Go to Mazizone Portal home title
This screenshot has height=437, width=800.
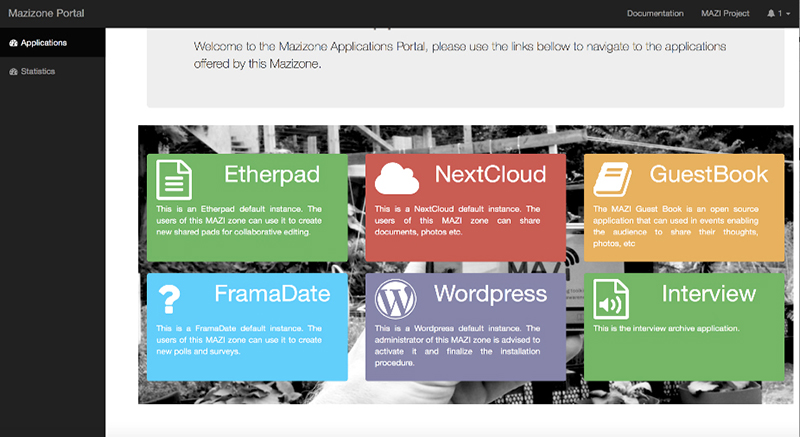pyautogui.click(x=46, y=13)
